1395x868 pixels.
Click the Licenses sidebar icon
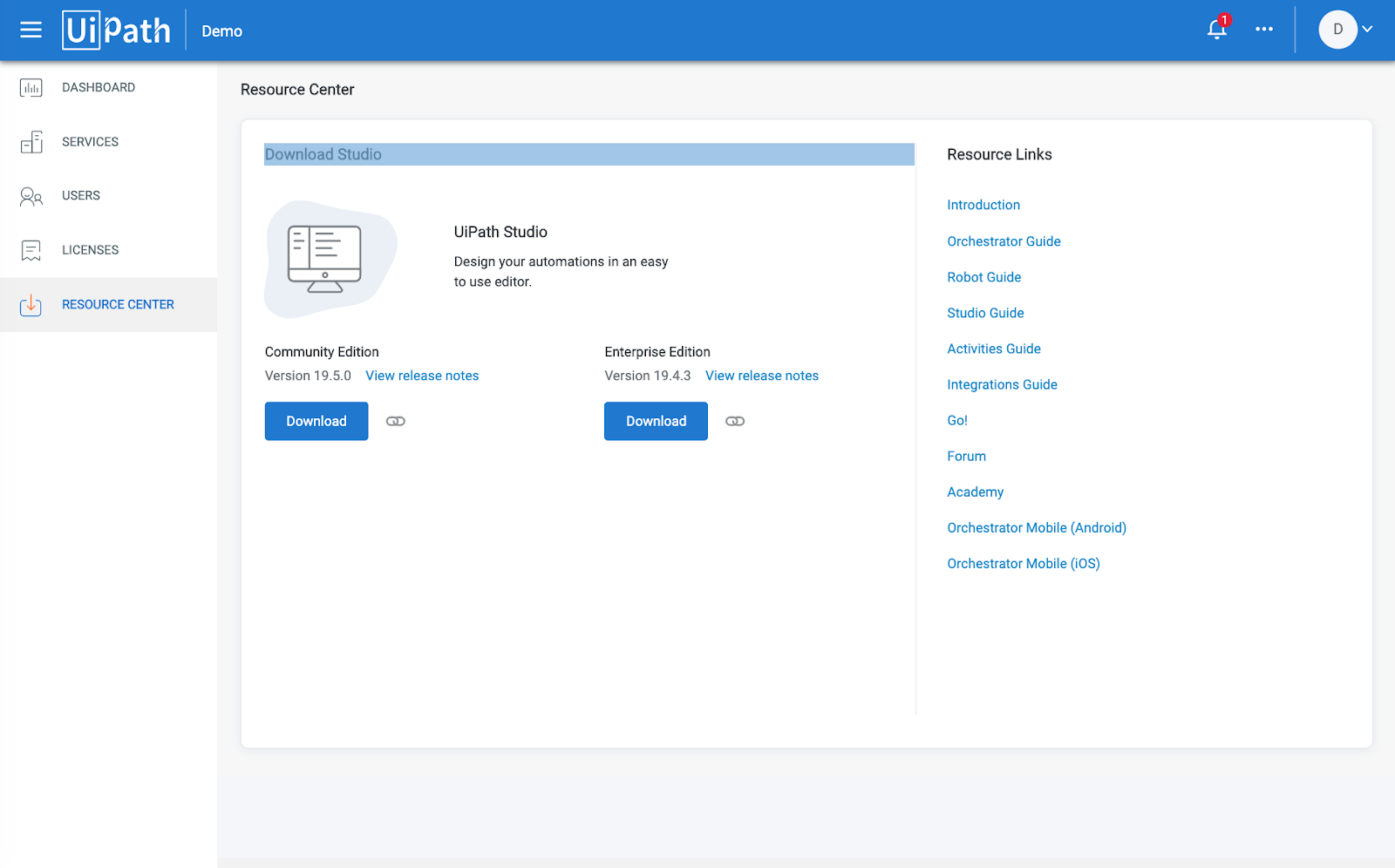click(31, 250)
